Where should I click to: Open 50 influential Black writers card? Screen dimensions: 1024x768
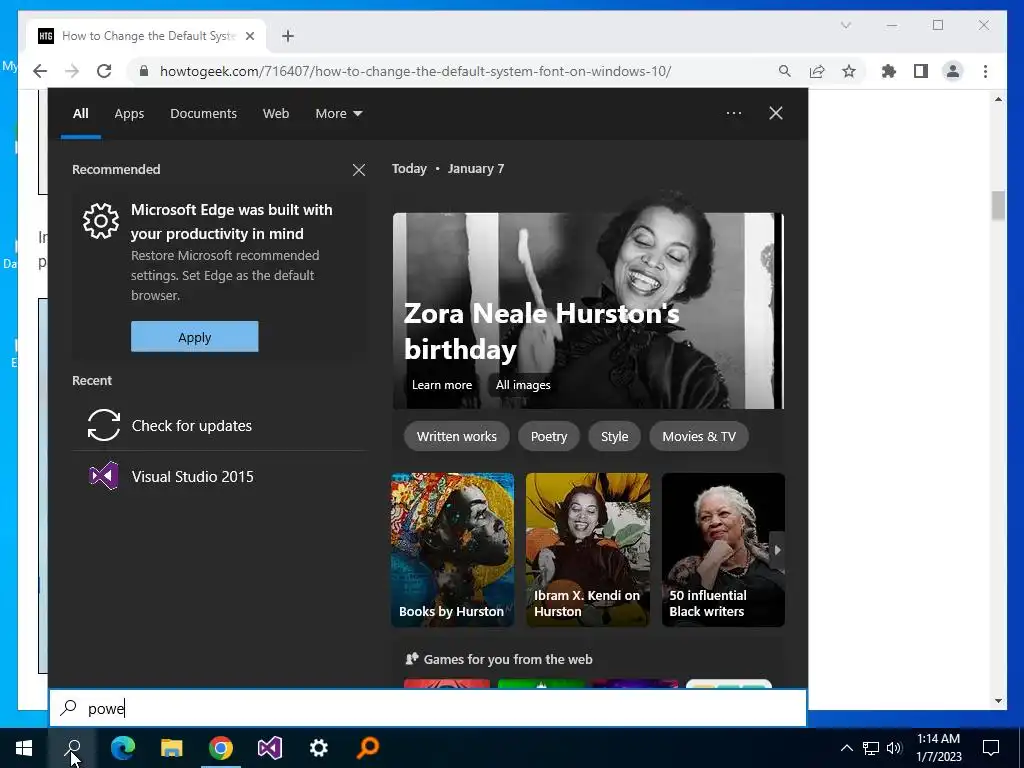coord(723,550)
